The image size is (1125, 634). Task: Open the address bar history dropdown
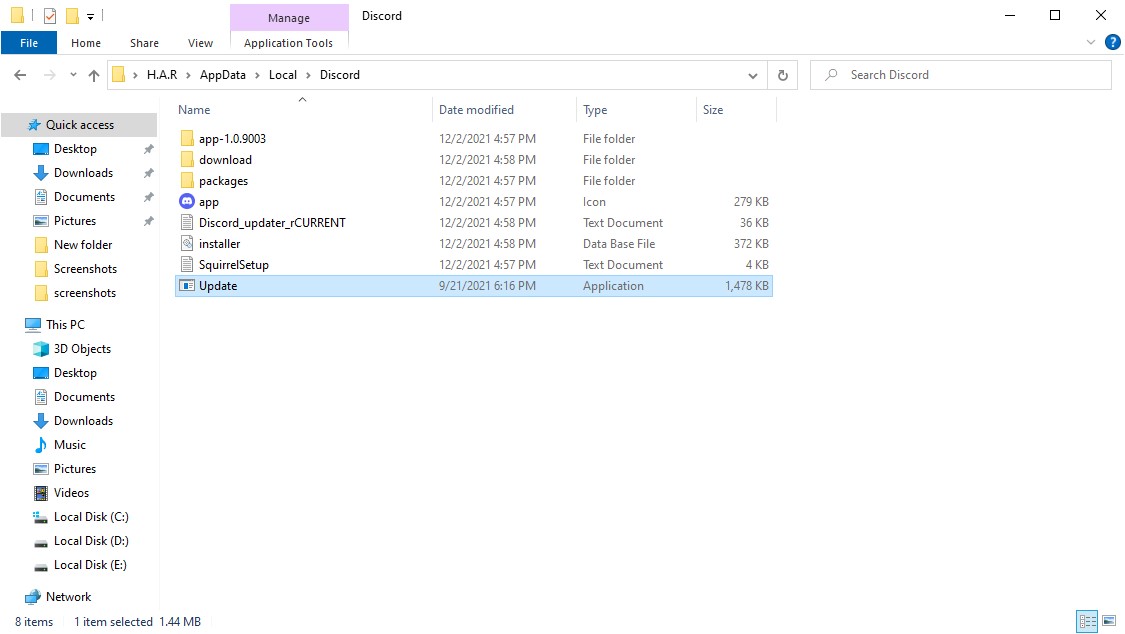click(x=753, y=75)
